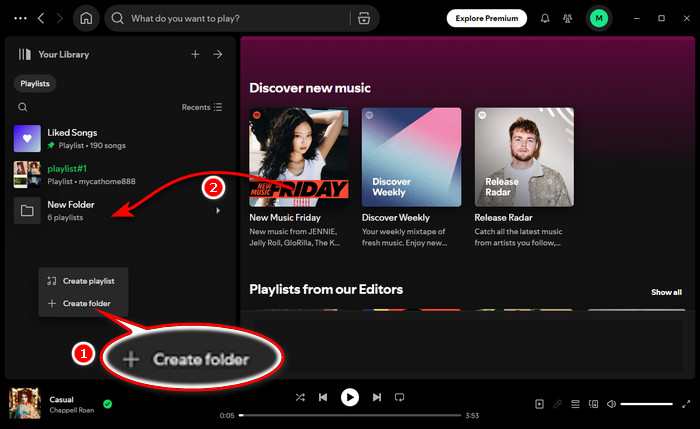Toggle shuffle playback
This screenshot has width=700, height=429.
pos(300,397)
